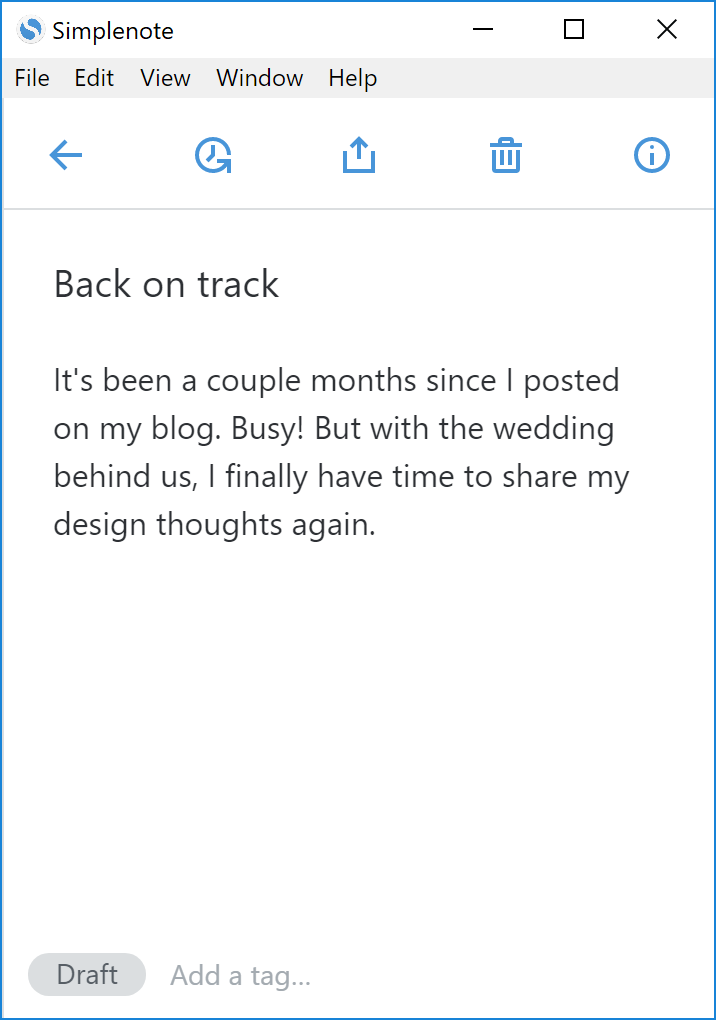Focus the "Add a tag..." field
This screenshot has width=716, height=1020.
241,976
